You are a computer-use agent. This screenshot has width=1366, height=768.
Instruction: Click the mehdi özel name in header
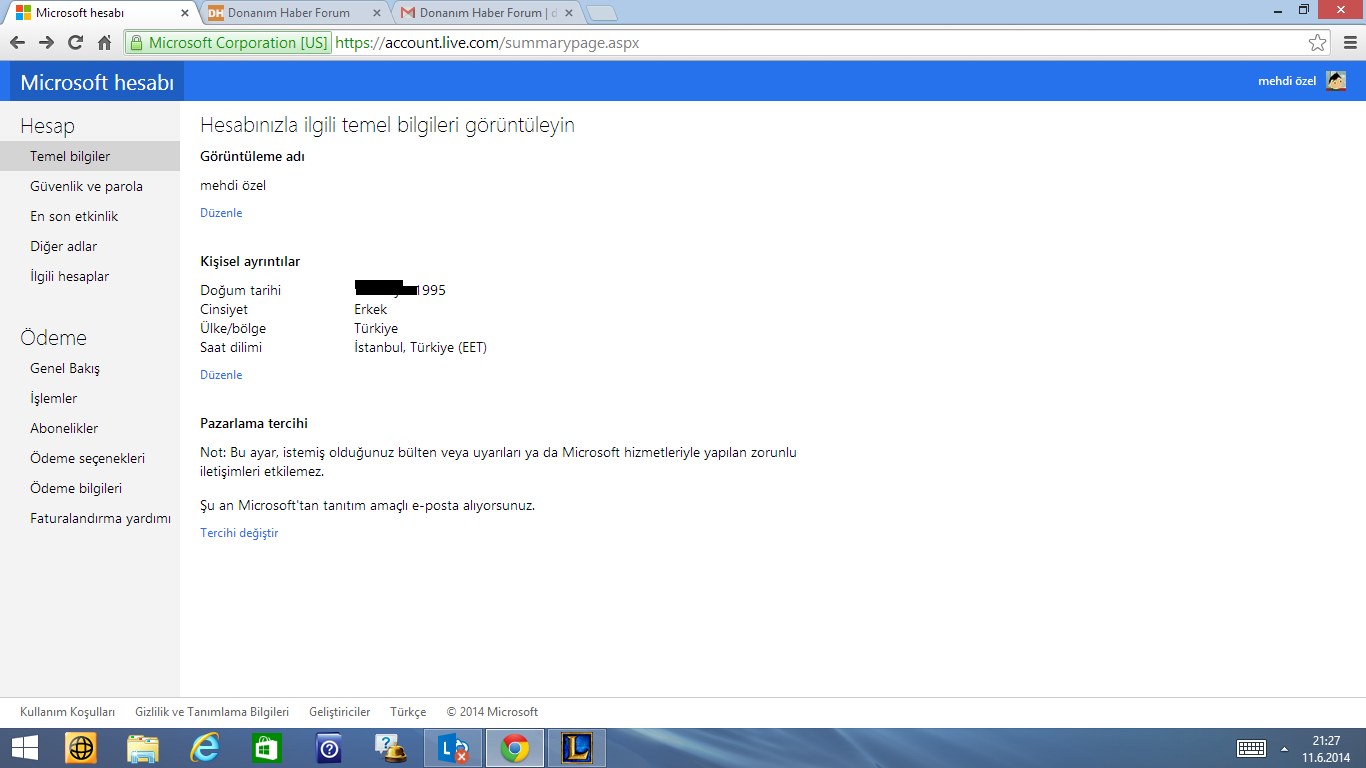[1287, 81]
